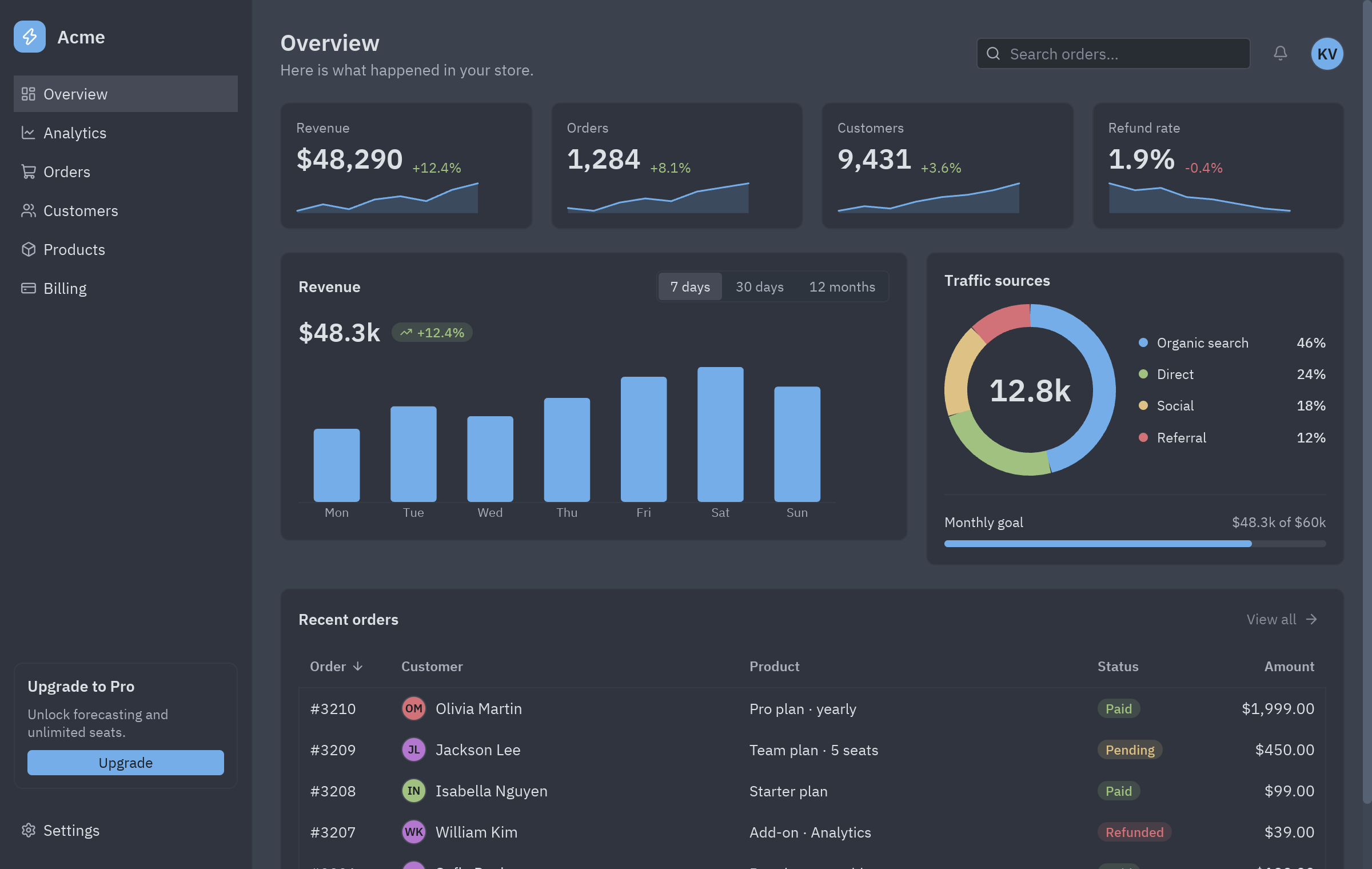
Task: Click the magnifier icon in the search box
Action: point(994,54)
